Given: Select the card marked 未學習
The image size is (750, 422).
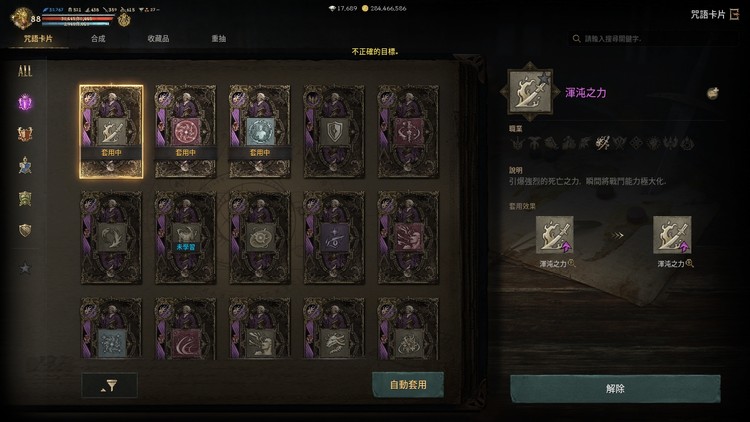Looking at the screenshot, I should (186, 238).
